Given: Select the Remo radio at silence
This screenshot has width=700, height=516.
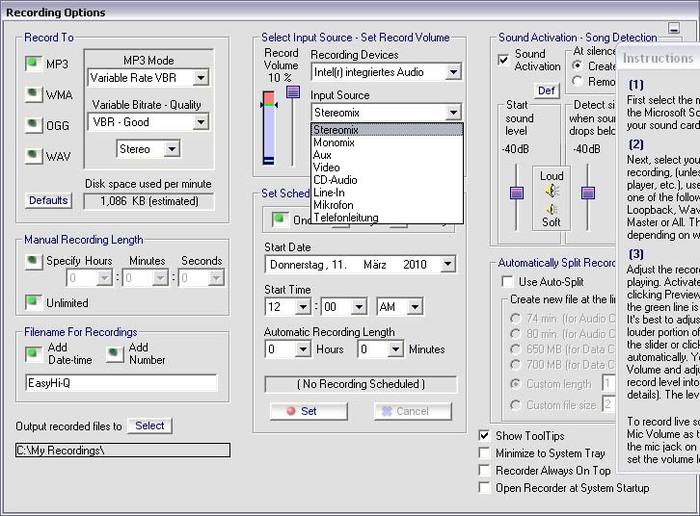Looking at the screenshot, I should 578,81.
